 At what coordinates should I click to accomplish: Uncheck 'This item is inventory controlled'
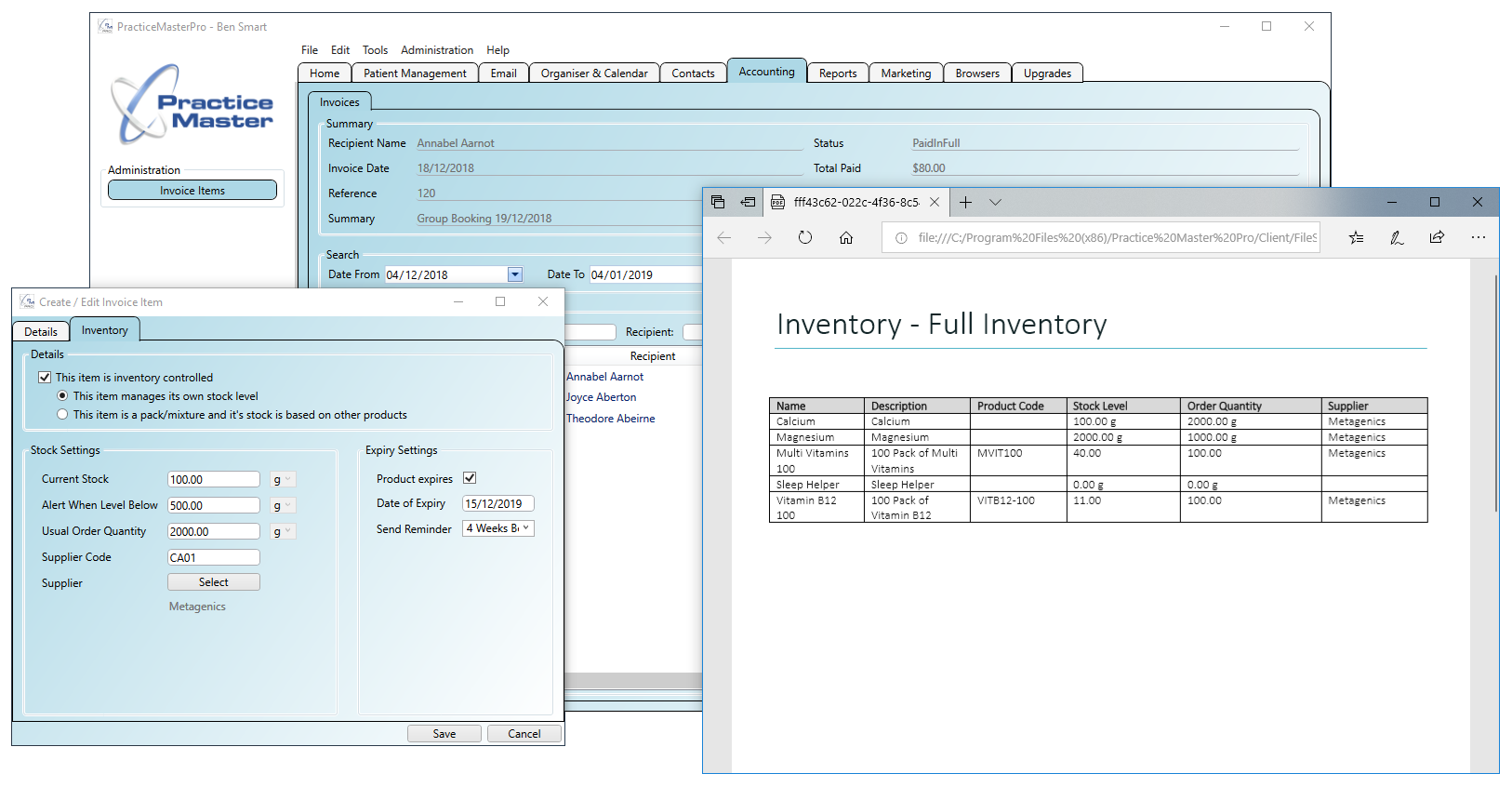point(45,378)
